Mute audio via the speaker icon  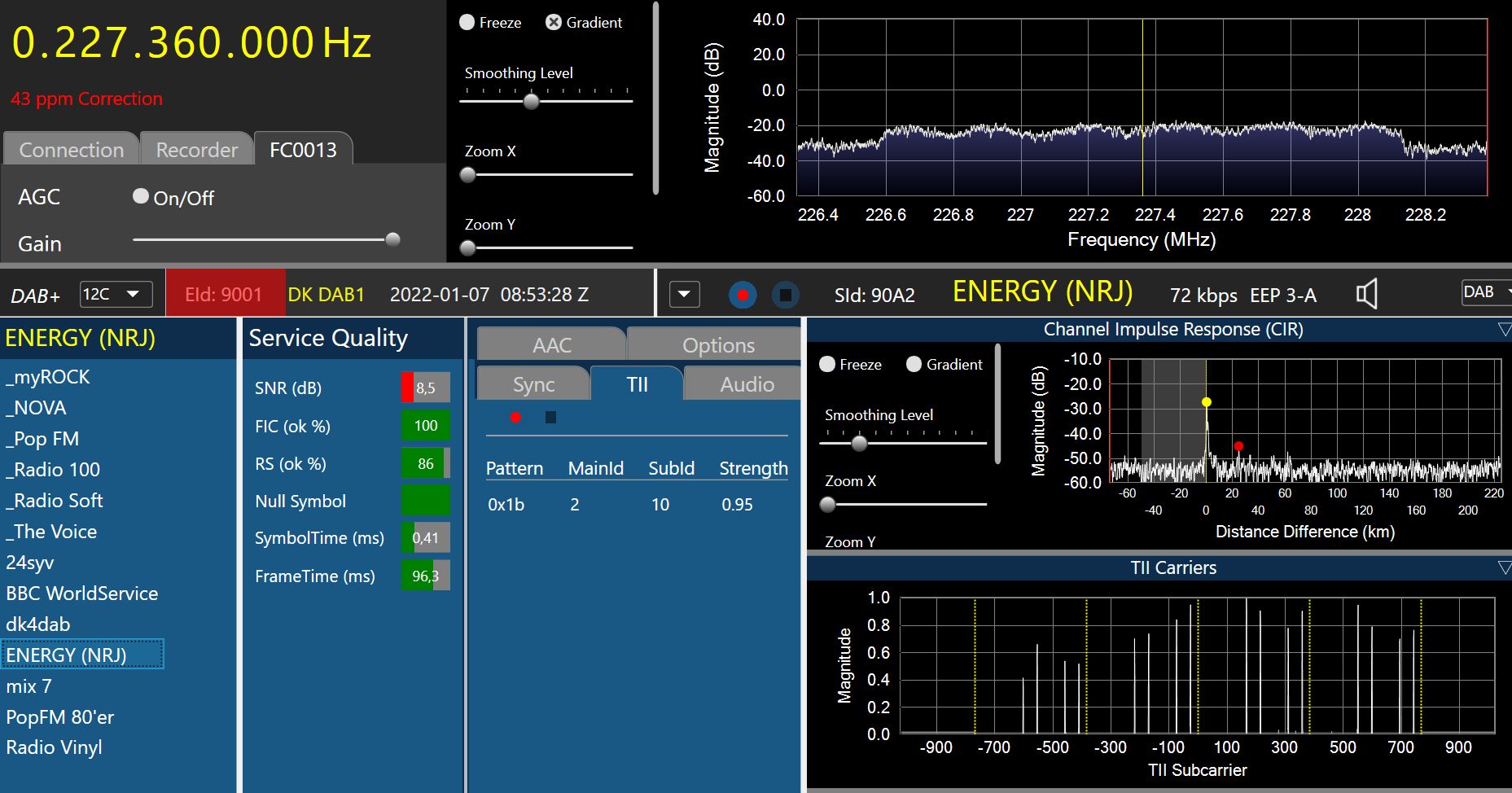tap(1366, 294)
